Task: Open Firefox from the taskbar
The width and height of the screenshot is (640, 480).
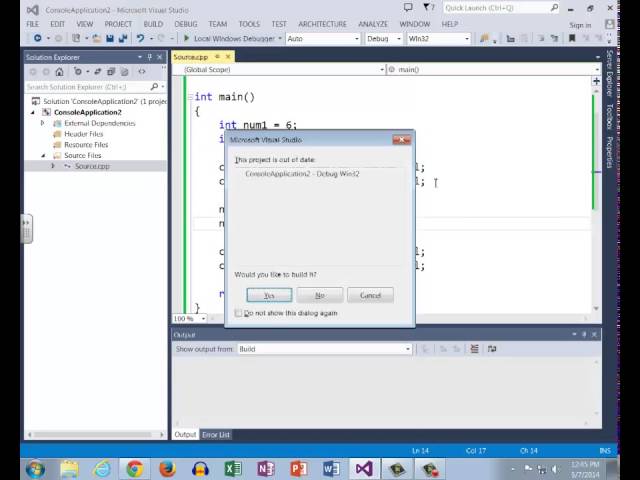Action: 167,469
